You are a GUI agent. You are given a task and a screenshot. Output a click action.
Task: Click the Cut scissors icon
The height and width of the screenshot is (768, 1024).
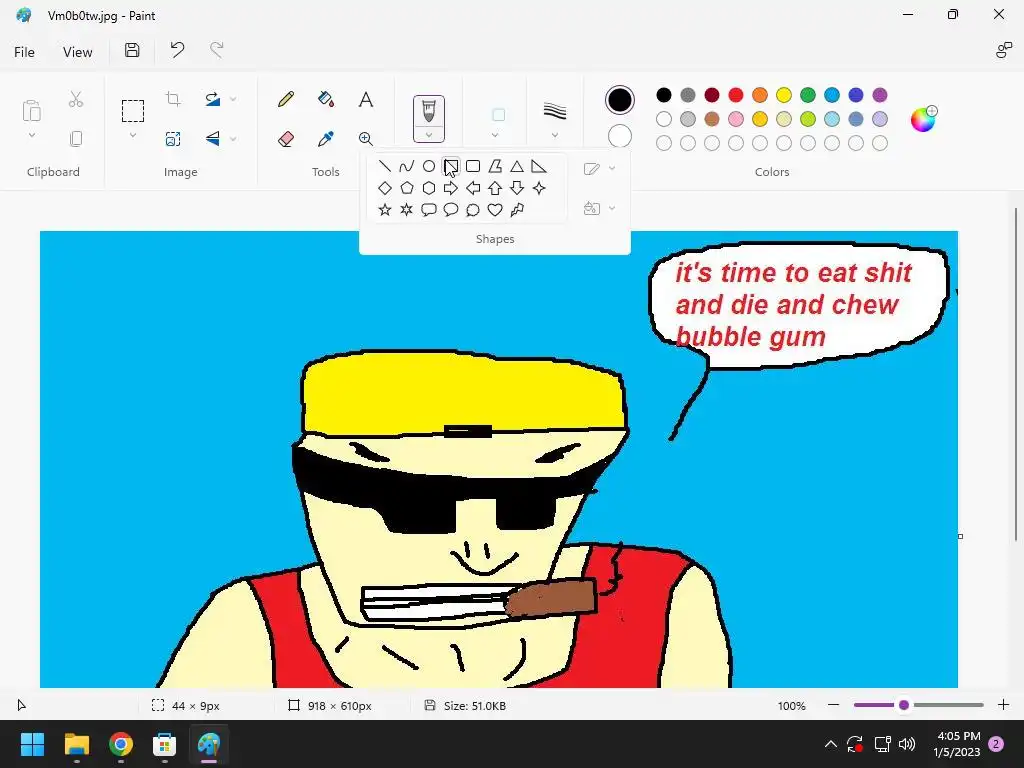click(x=76, y=99)
